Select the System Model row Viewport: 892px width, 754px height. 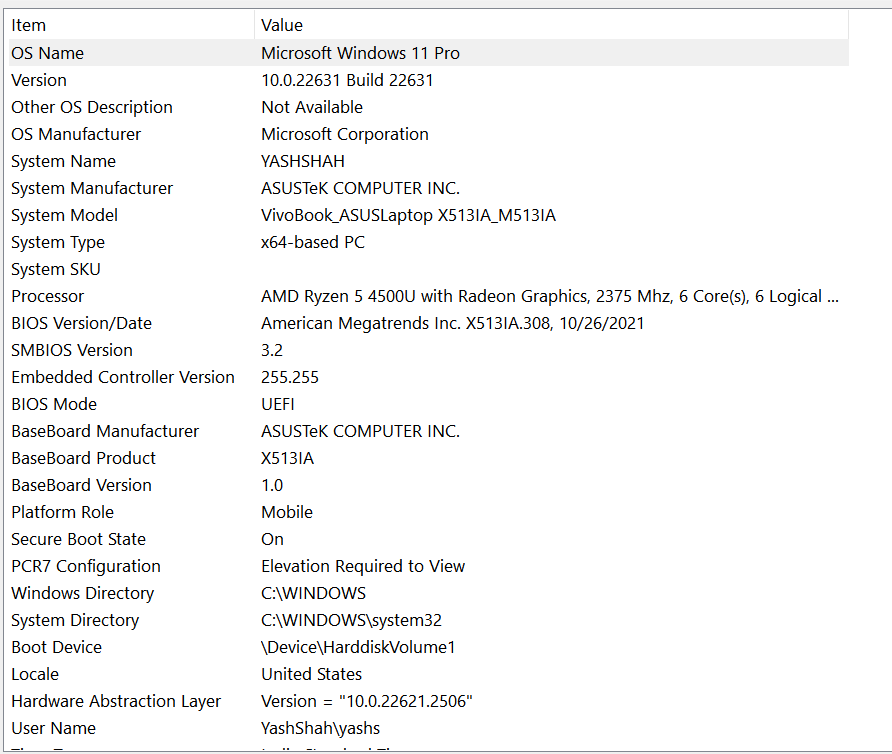[x=64, y=215]
